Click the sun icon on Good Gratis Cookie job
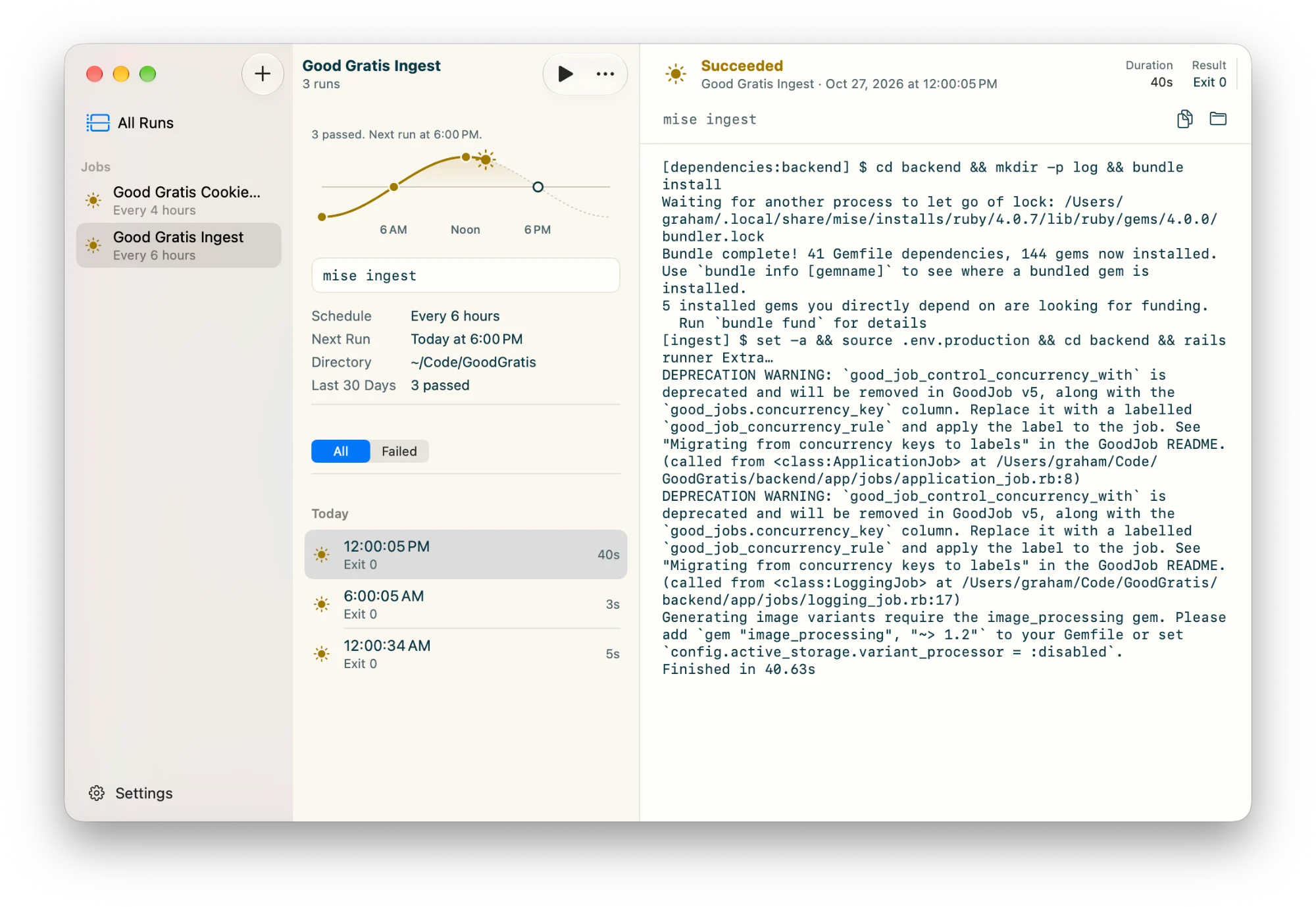Screen dimensions: 1316x907 (93, 200)
